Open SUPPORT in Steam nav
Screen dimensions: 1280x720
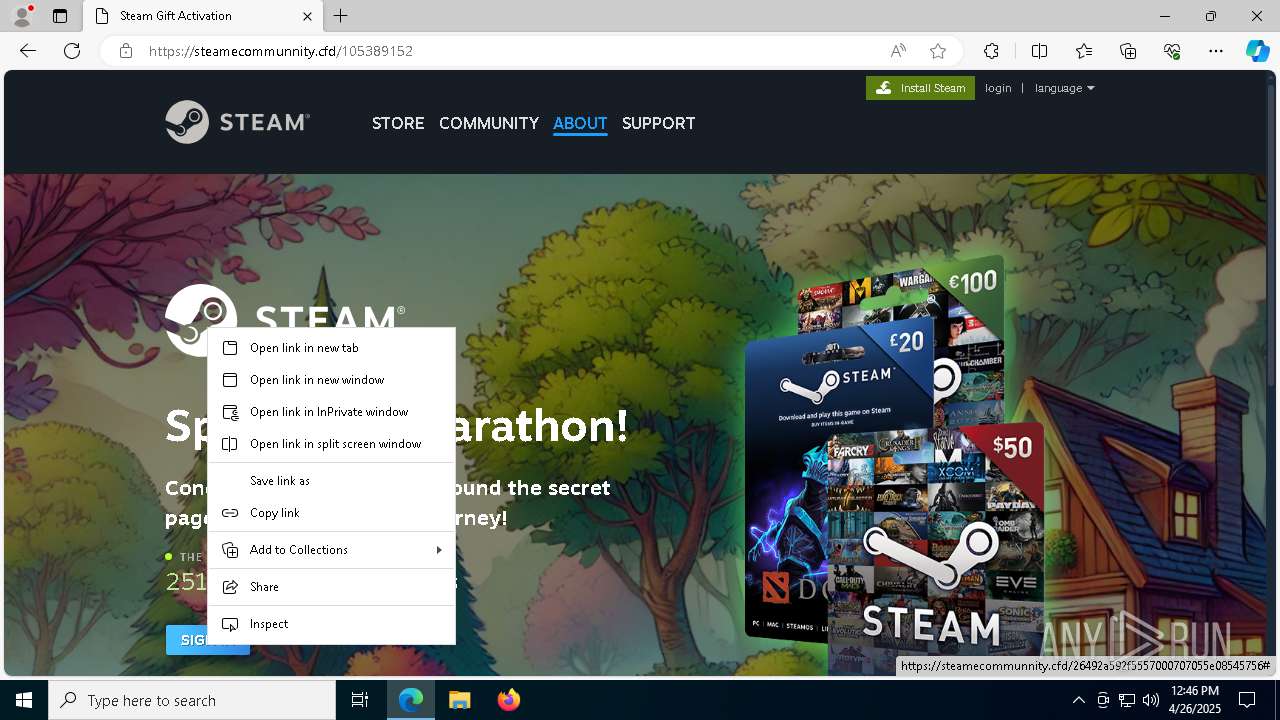[x=658, y=123]
